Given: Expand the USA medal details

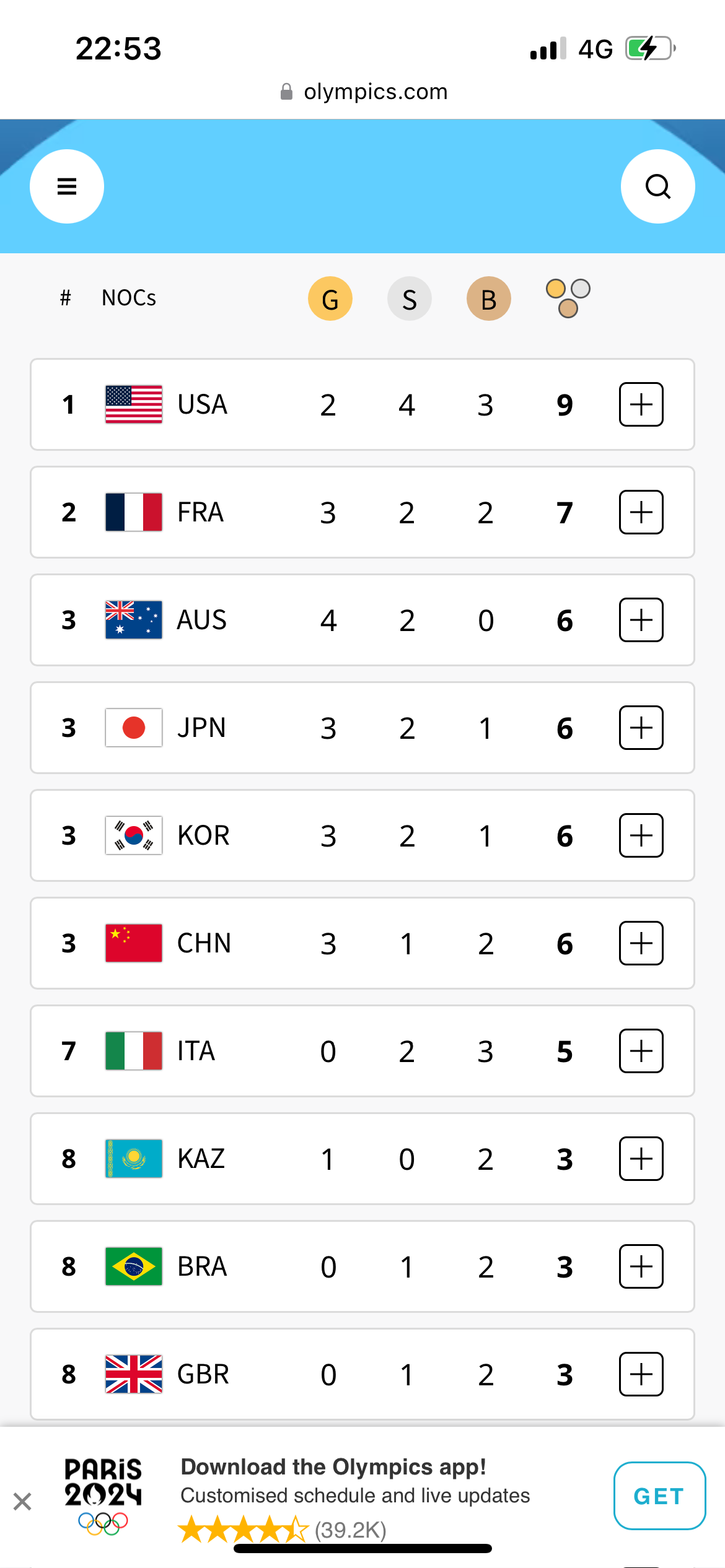Looking at the screenshot, I should coord(641,404).
